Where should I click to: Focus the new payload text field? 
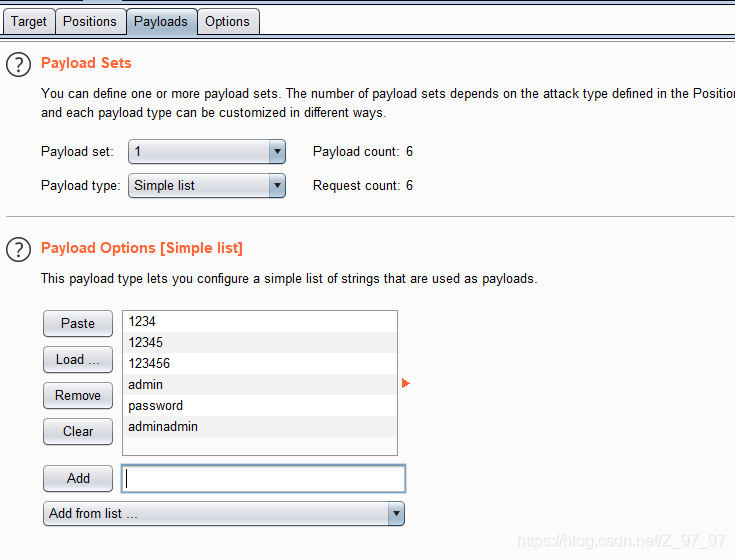[x=263, y=478]
